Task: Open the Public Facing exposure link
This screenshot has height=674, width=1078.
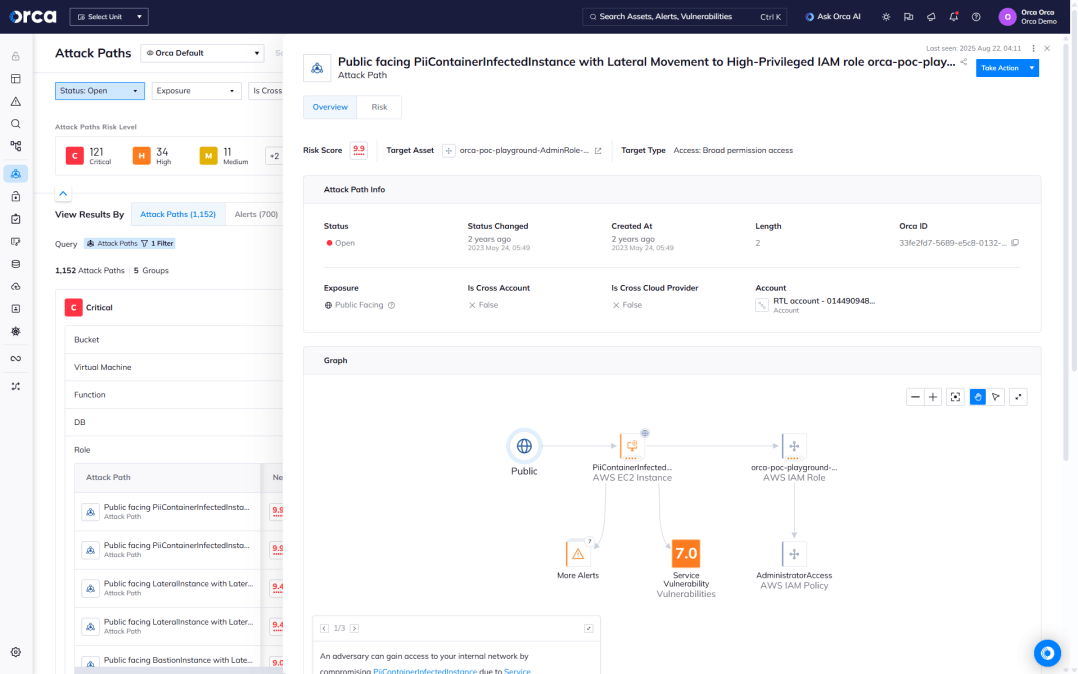Action: (x=359, y=305)
